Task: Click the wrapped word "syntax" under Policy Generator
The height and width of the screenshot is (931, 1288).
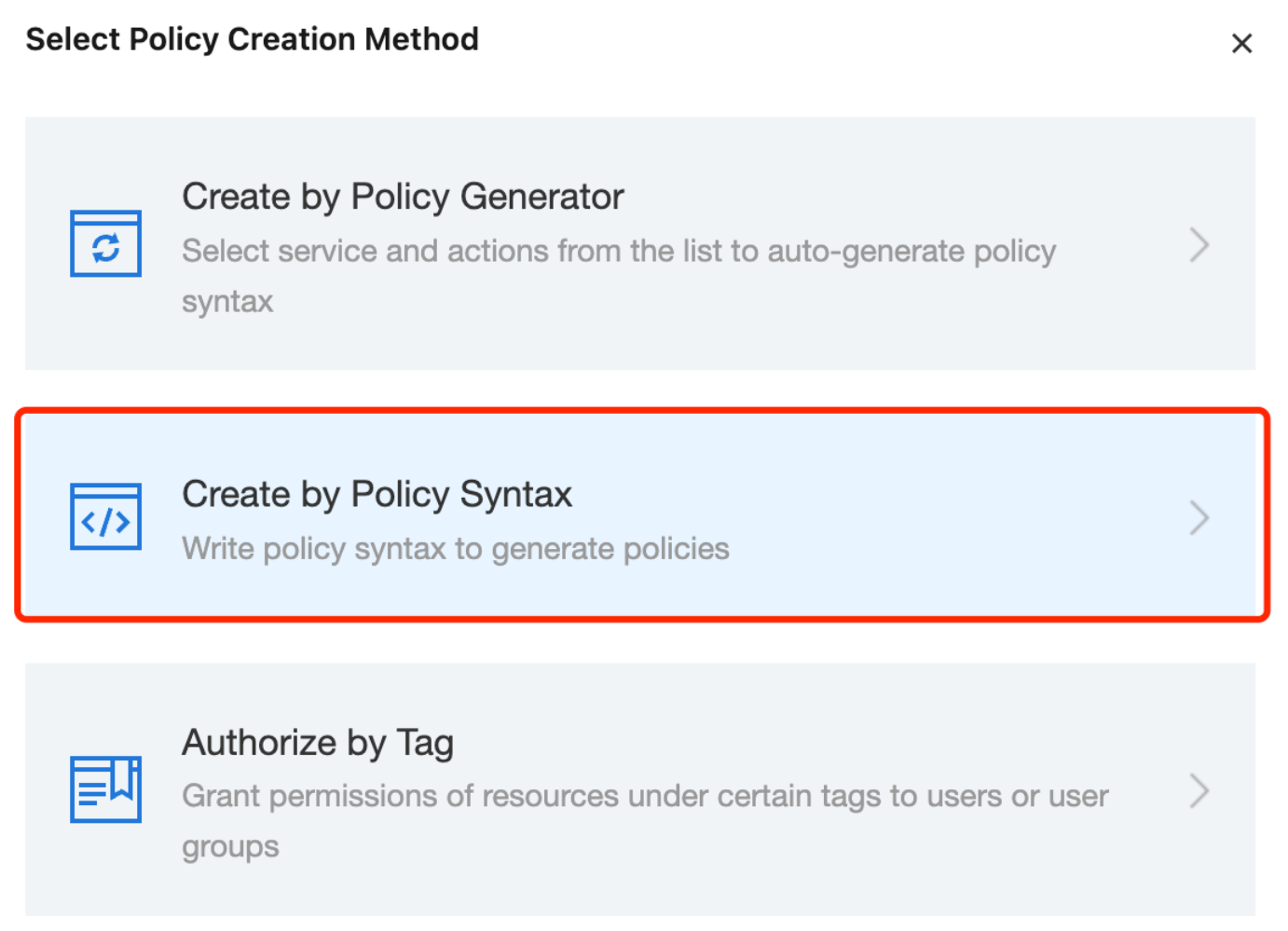Action: [227, 302]
